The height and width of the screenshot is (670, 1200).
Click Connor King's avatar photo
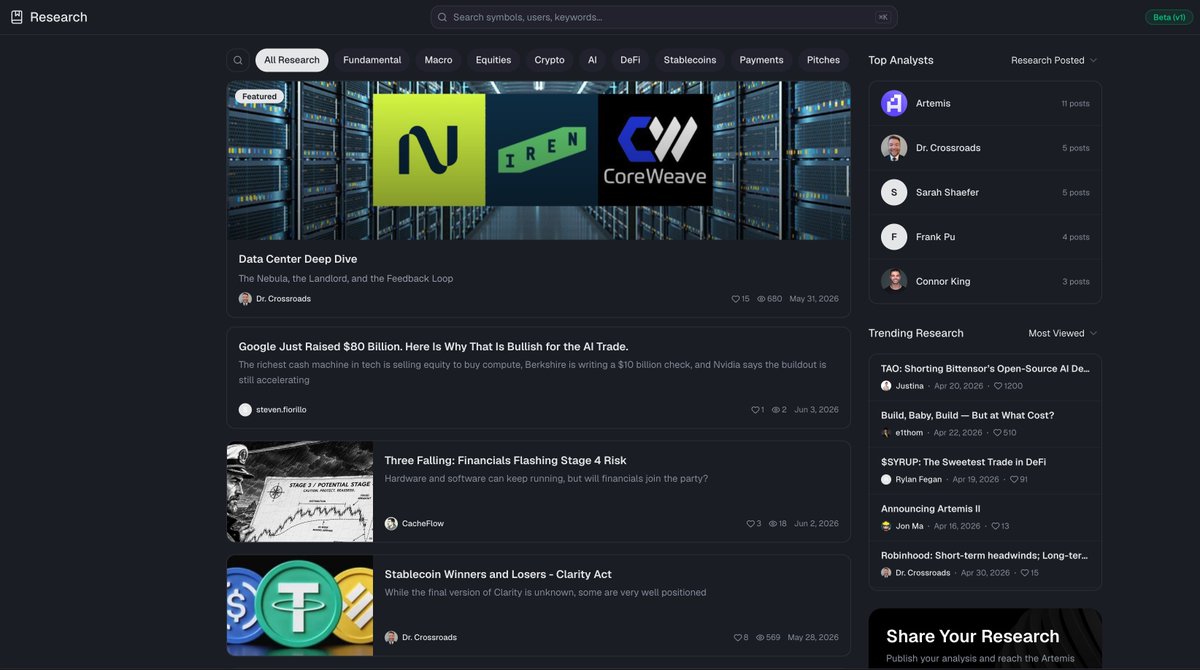[x=894, y=281]
